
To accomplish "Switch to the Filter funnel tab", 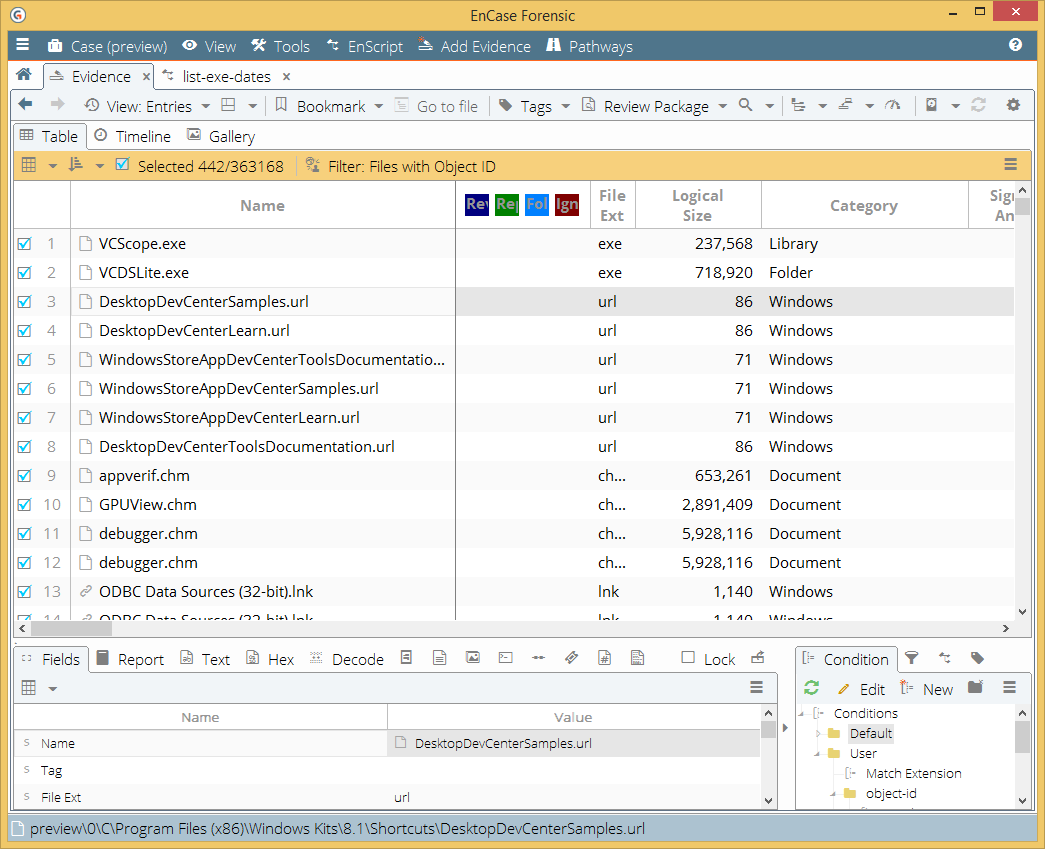I will [912, 658].
